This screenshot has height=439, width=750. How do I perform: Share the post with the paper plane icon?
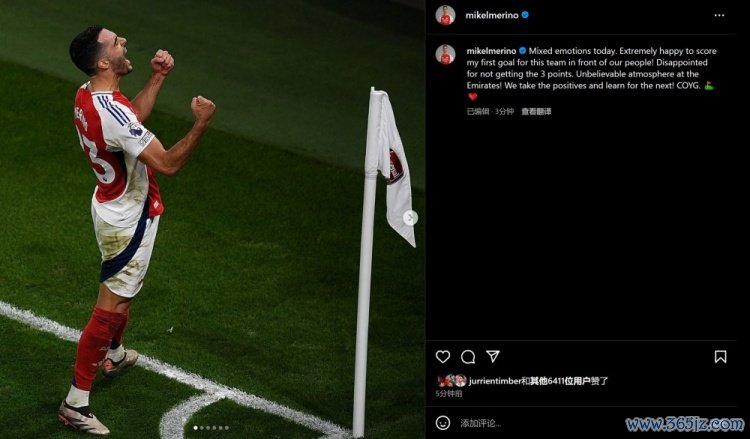click(x=493, y=356)
